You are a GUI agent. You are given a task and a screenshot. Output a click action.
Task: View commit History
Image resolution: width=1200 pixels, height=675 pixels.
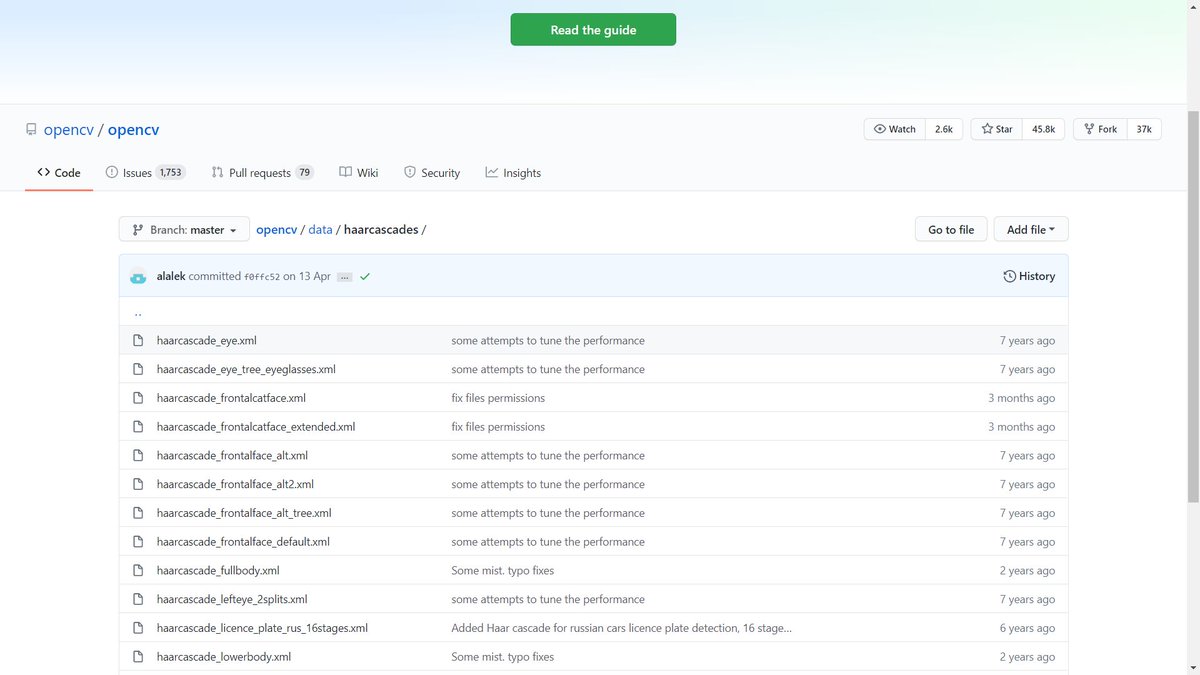pyautogui.click(x=1029, y=277)
